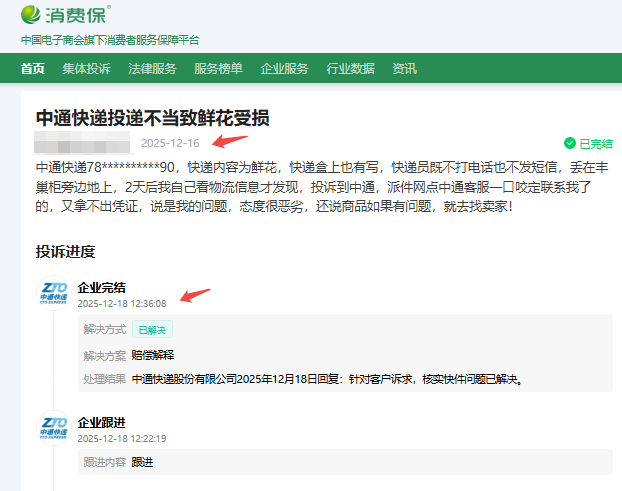Open 企业服务 navigation item
The image size is (622, 491).
[x=284, y=69]
